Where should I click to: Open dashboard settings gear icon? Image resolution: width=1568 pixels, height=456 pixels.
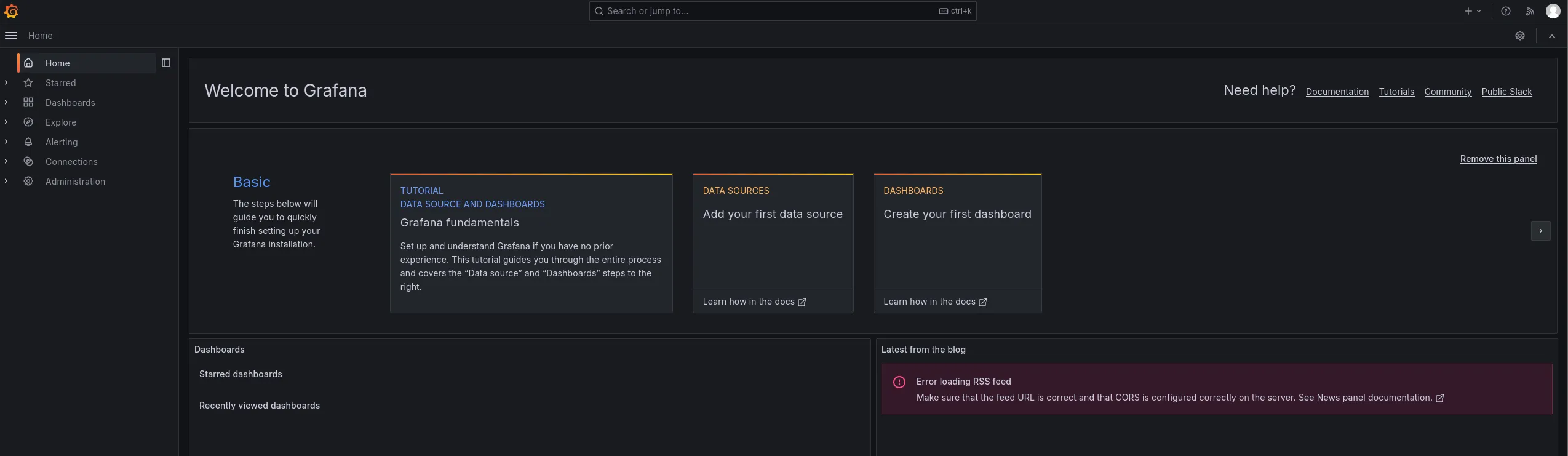point(1519,36)
